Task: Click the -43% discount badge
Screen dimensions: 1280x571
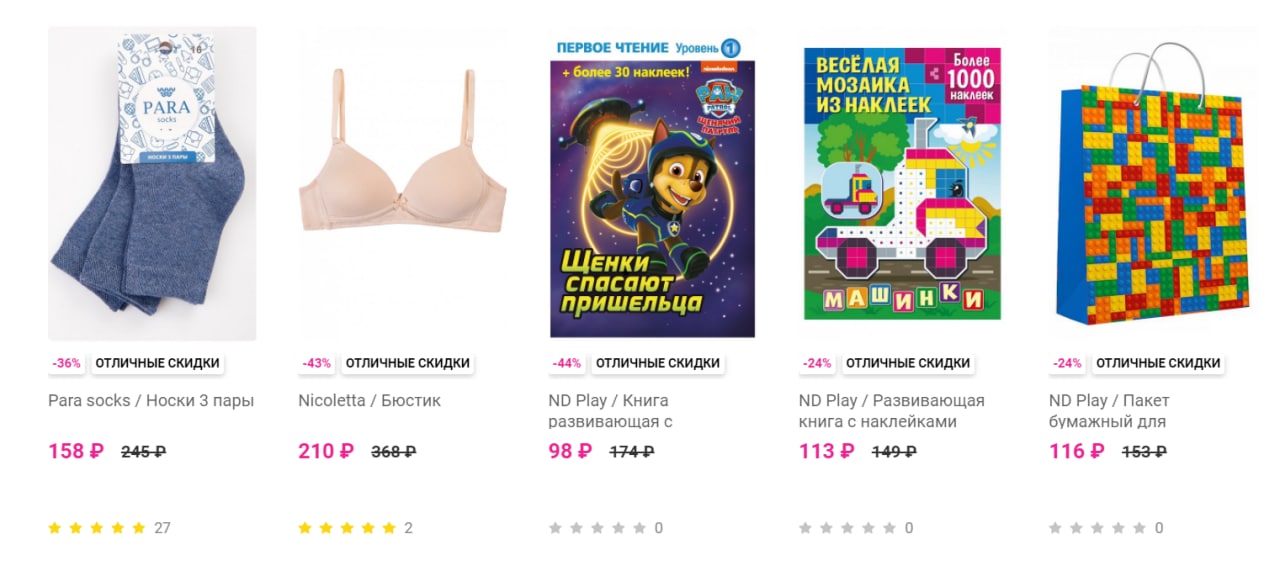Action: click(317, 363)
